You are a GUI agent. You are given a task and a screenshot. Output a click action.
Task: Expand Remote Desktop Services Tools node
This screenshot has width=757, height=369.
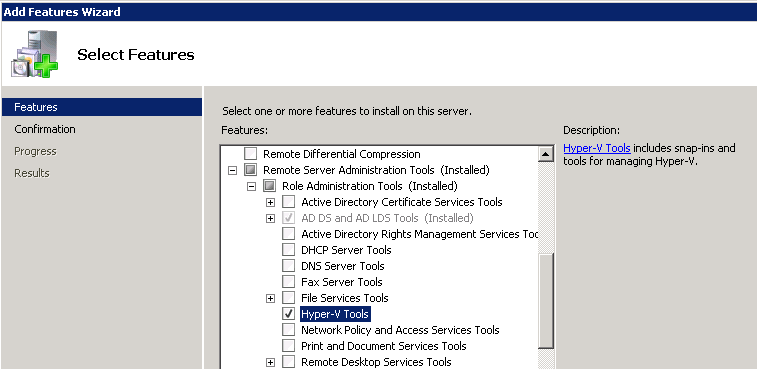[x=270, y=362]
